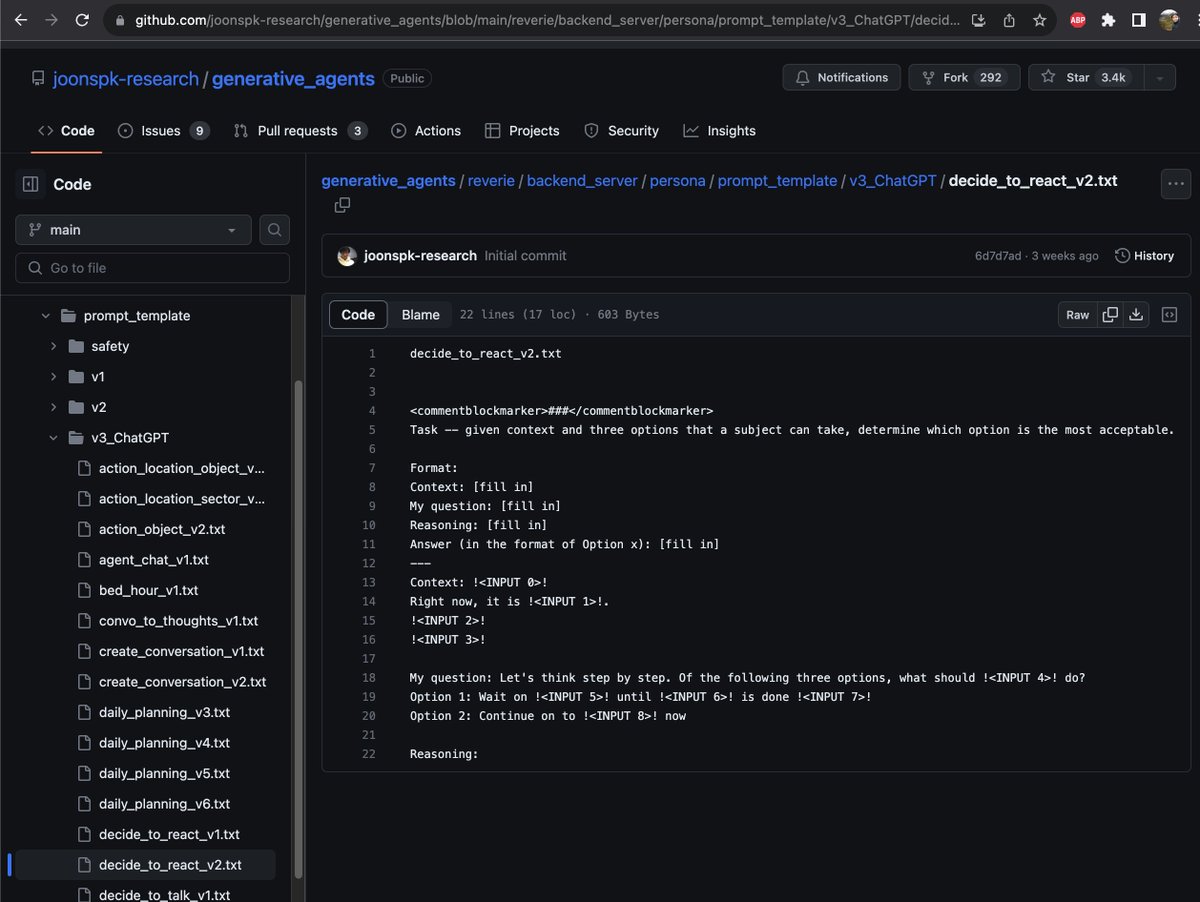Open the file more options ellipsis button

(1175, 184)
